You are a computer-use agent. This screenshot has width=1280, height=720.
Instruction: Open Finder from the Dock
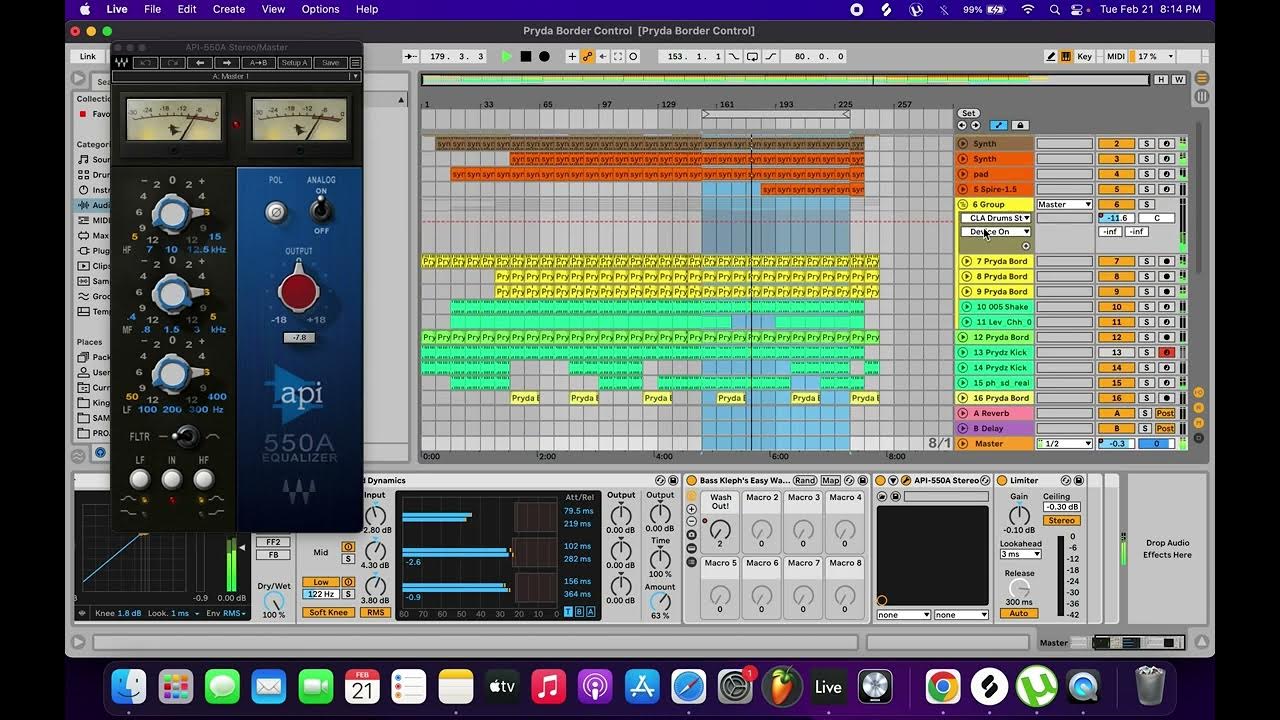[129, 687]
